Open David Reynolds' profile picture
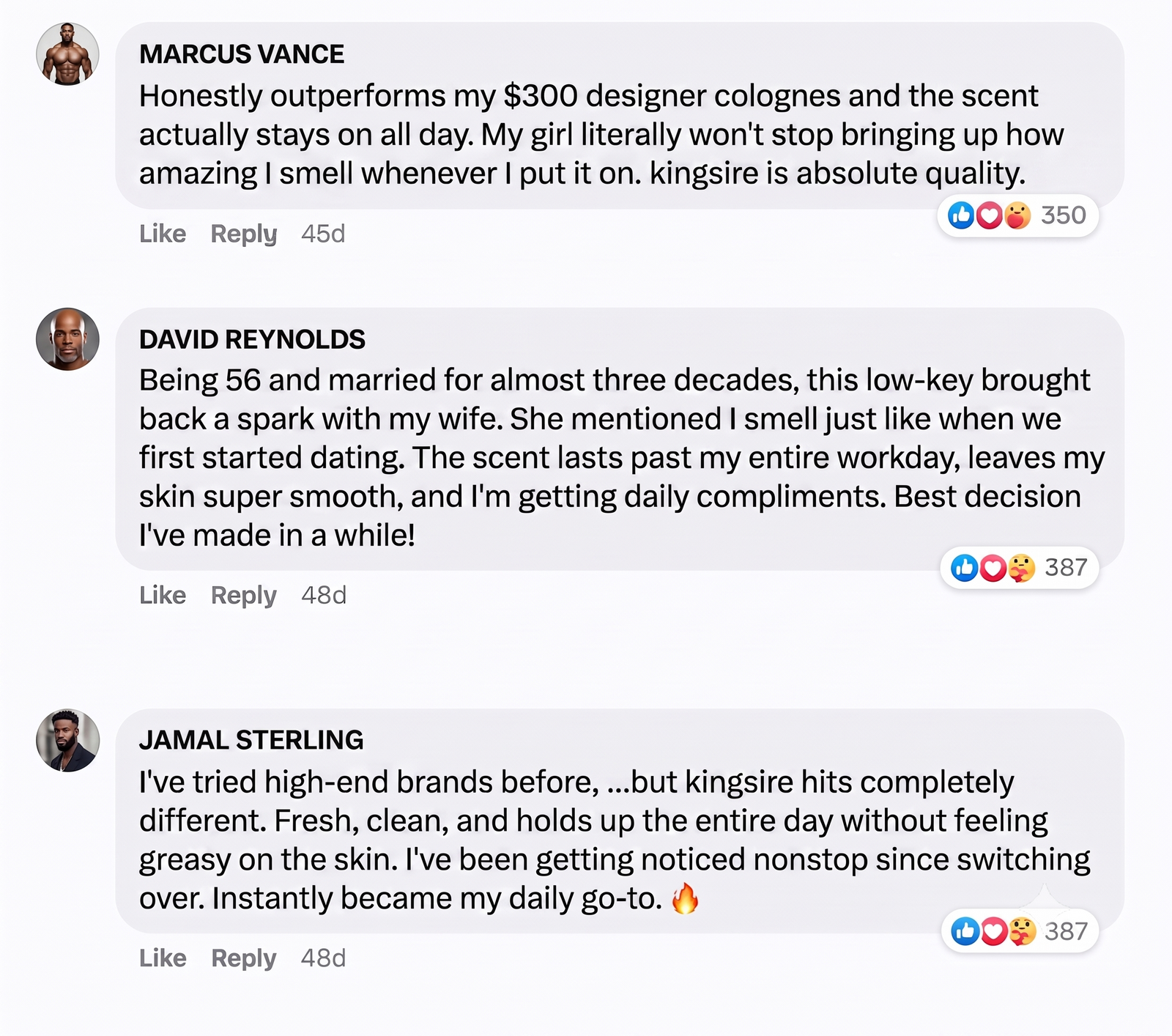 (67, 339)
